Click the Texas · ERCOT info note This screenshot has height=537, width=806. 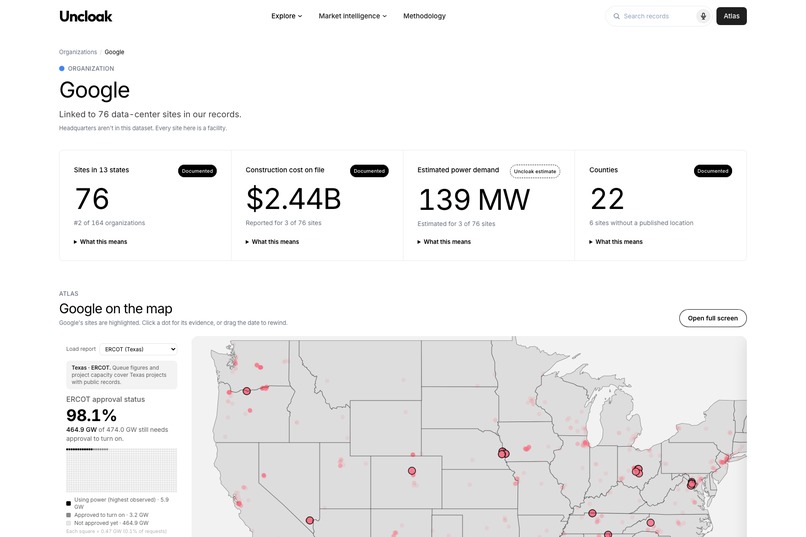click(121, 375)
